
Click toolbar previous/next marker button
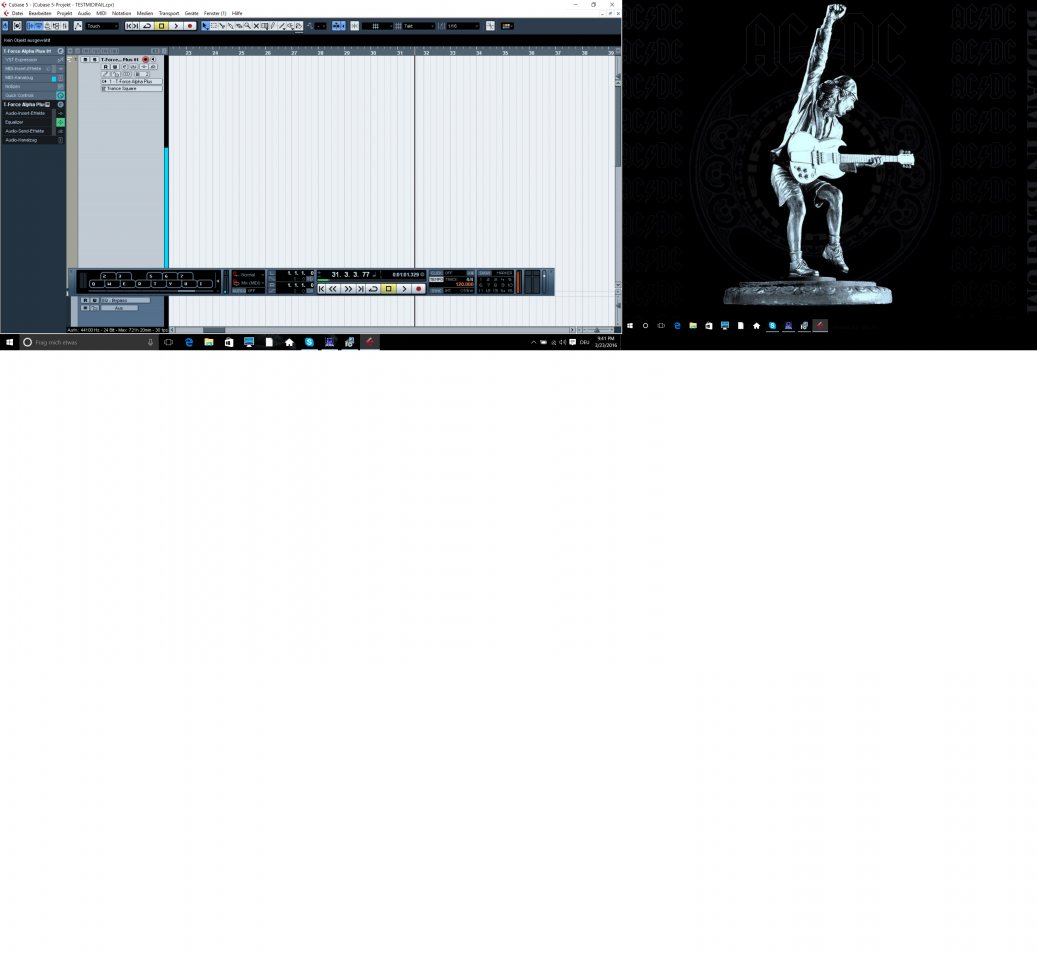point(132,26)
